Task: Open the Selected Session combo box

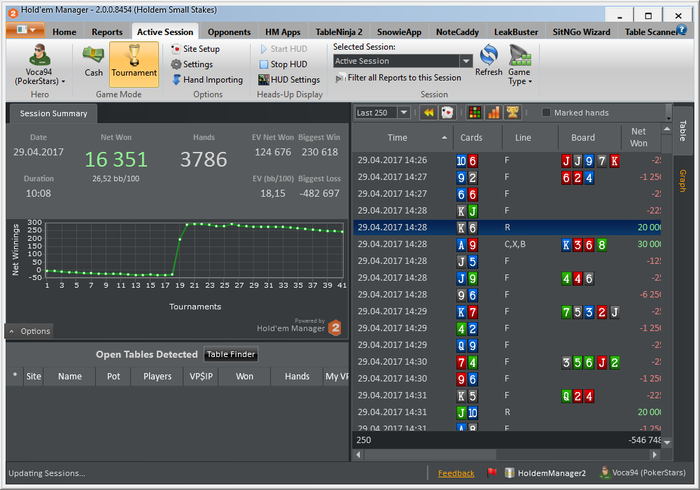Action: 403,61
